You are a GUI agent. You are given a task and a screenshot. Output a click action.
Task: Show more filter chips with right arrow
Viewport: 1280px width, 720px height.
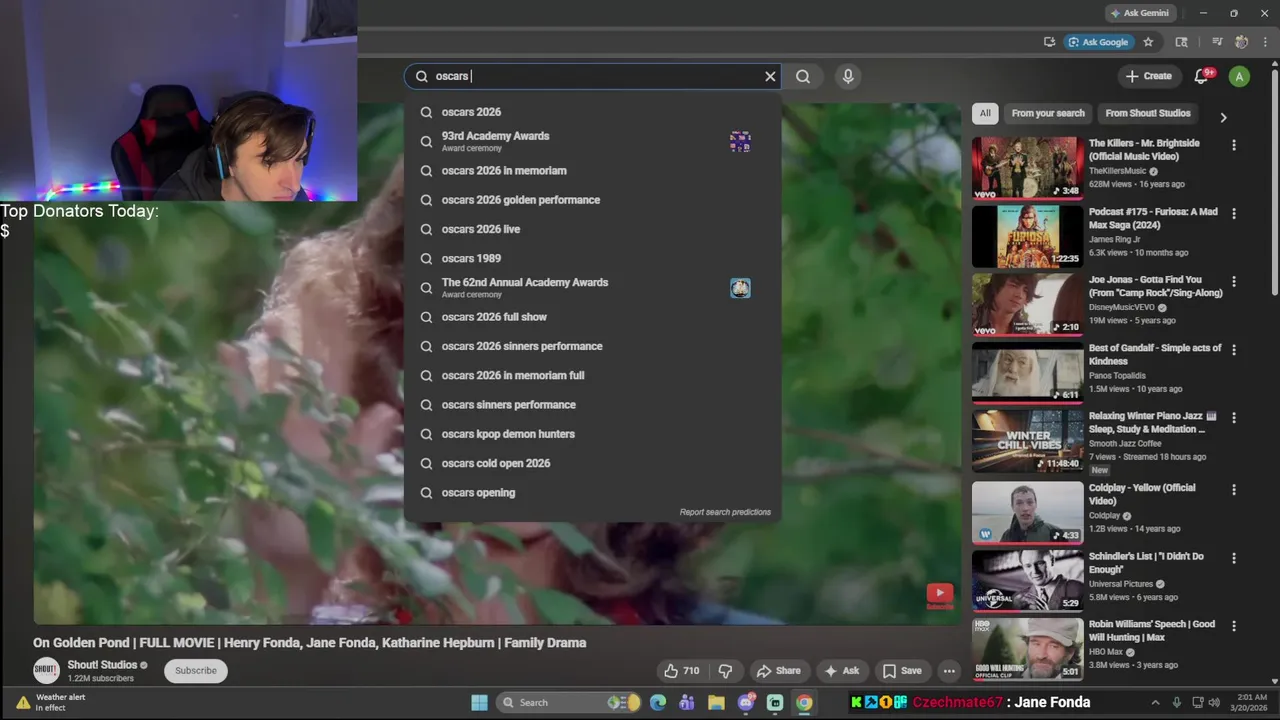(1223, 117)
